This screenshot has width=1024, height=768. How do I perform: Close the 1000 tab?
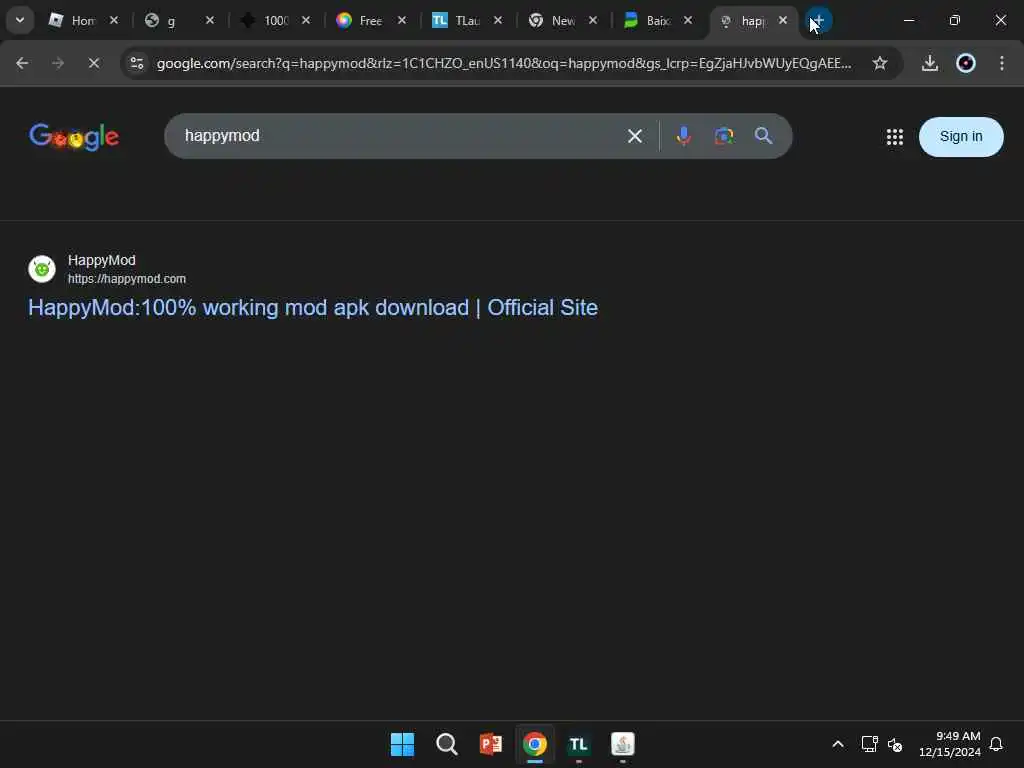coord(306,20)
